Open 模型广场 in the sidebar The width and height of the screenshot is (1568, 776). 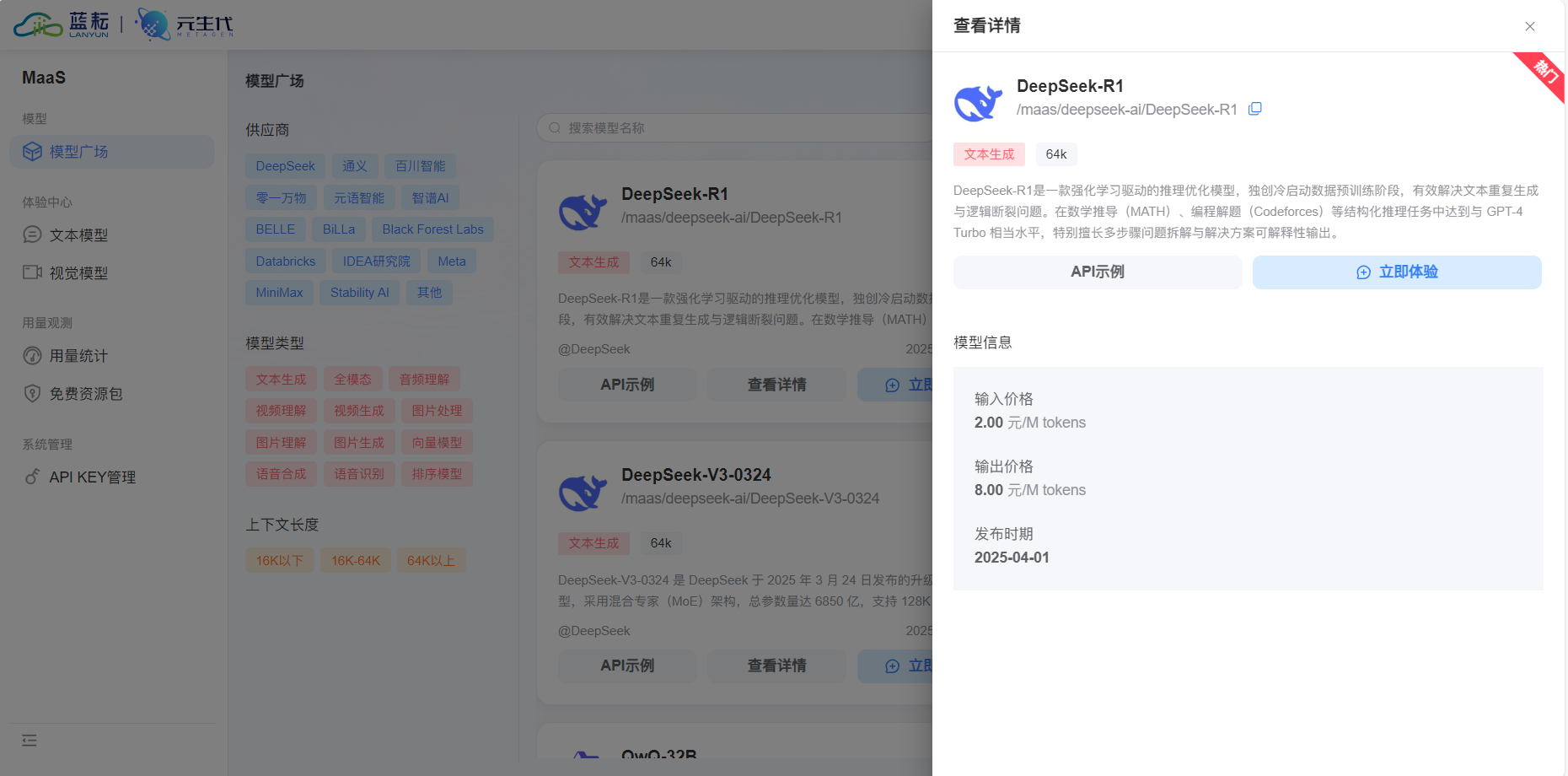112,152
